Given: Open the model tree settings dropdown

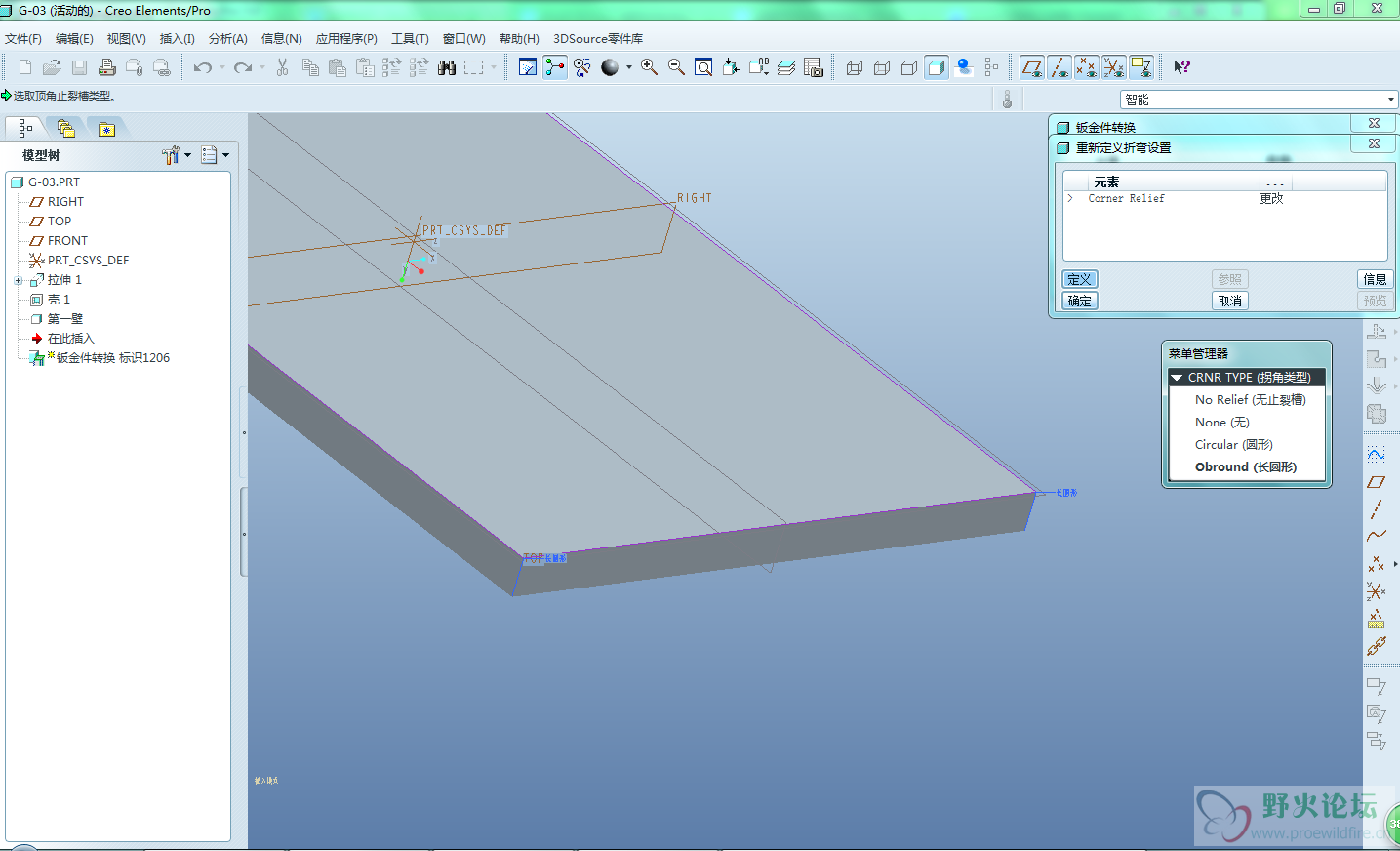Looking at the screenshot, I should 177,155.
